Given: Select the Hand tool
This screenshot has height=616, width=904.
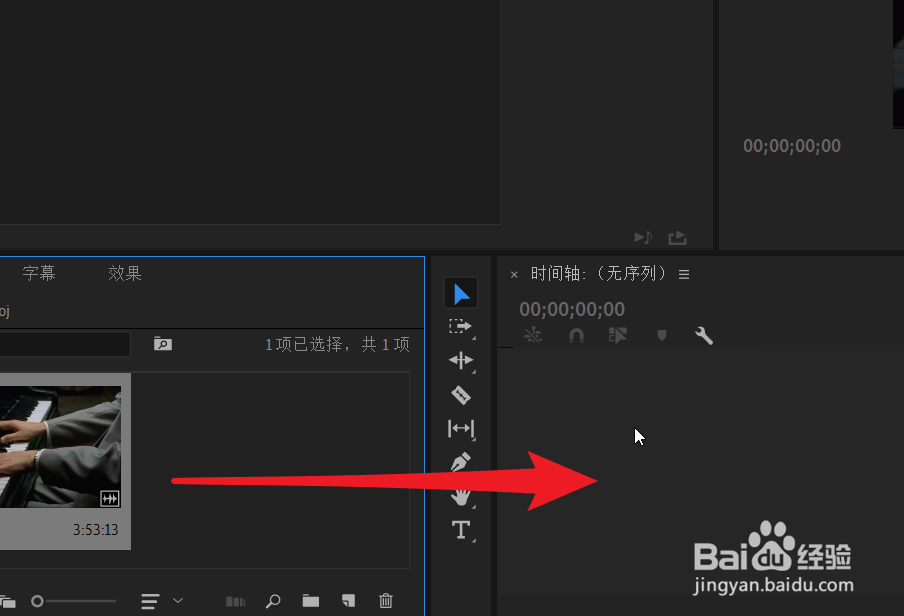Looking at the screenshot, I should click(461, 497).
